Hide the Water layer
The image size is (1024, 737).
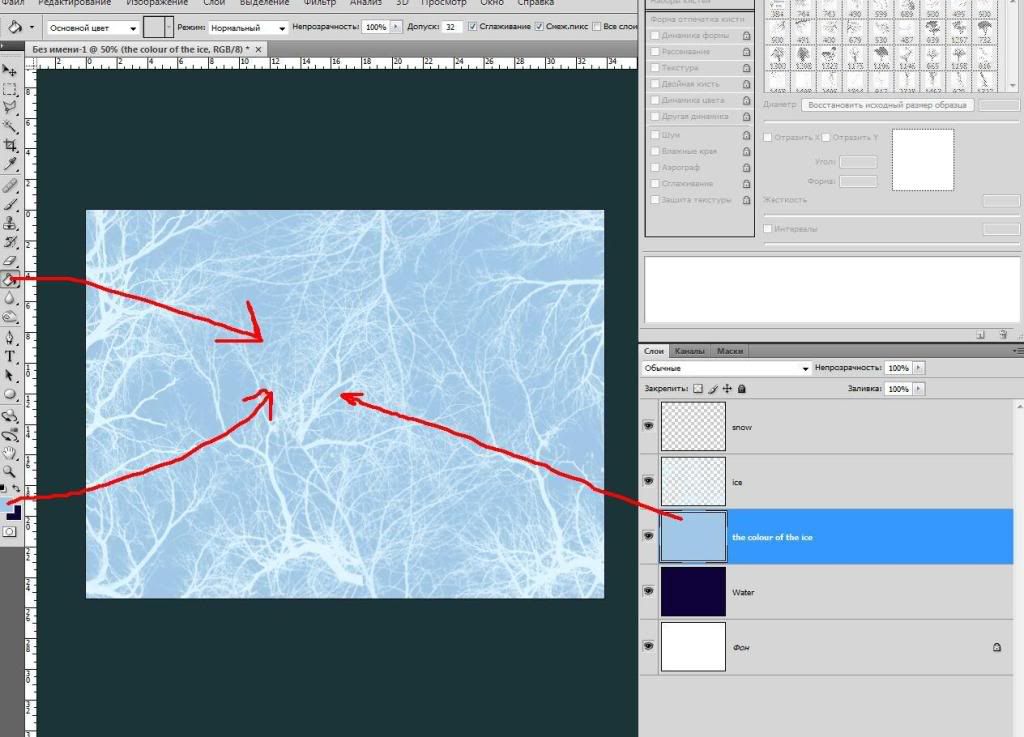click(x=648, y=591)
